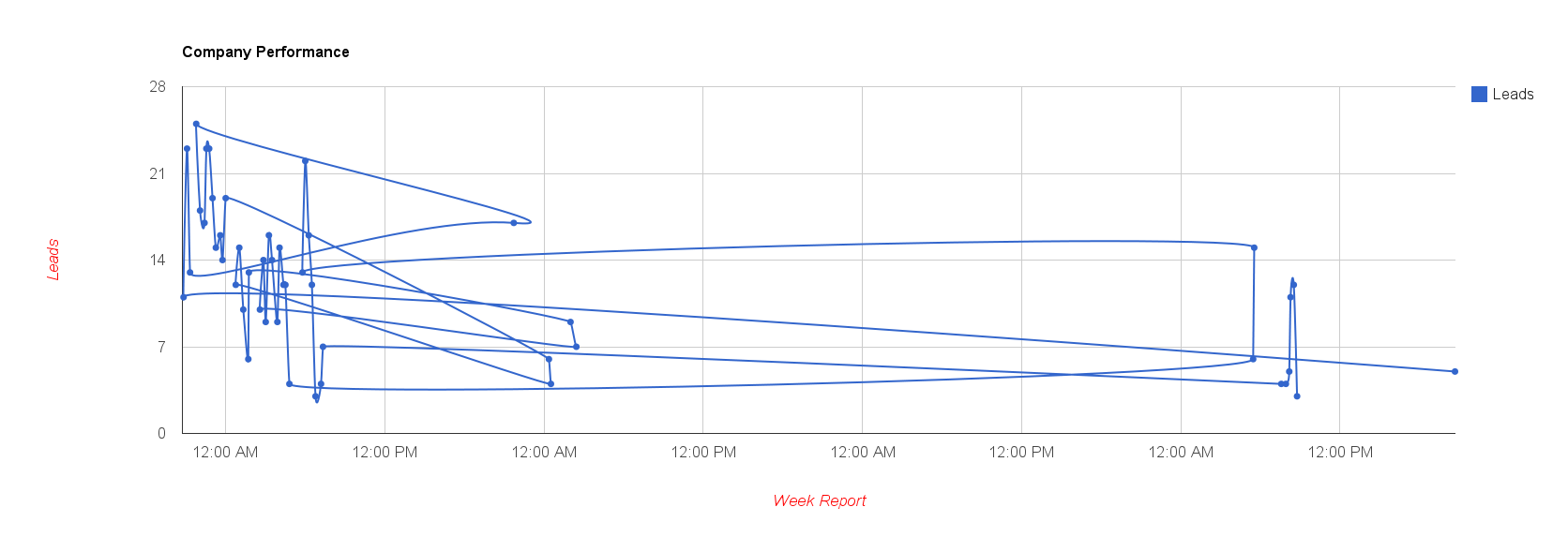Image resolution: width=1568 pixels, height=537 pixels.
Task: Select the leftmost data point on the y-axis
Action: pos(183,297)
